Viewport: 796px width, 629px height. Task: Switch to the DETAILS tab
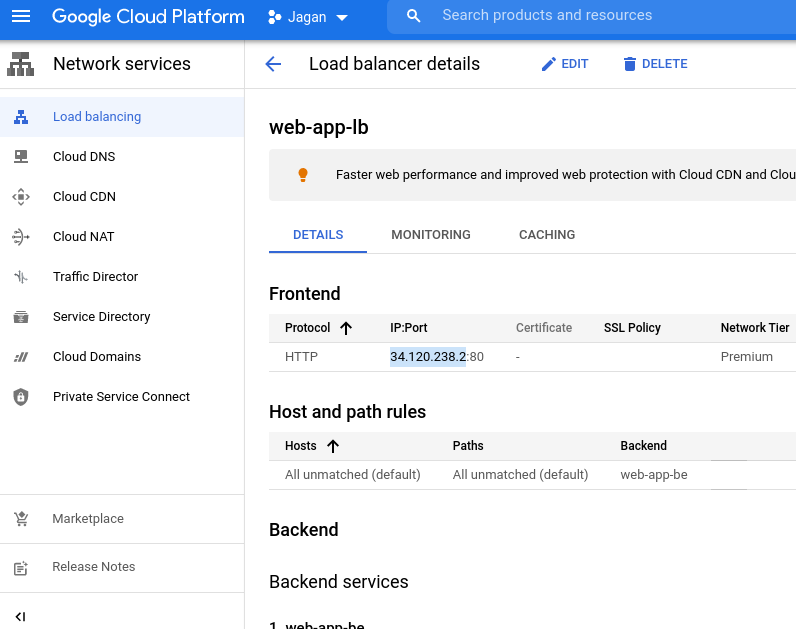318,235
